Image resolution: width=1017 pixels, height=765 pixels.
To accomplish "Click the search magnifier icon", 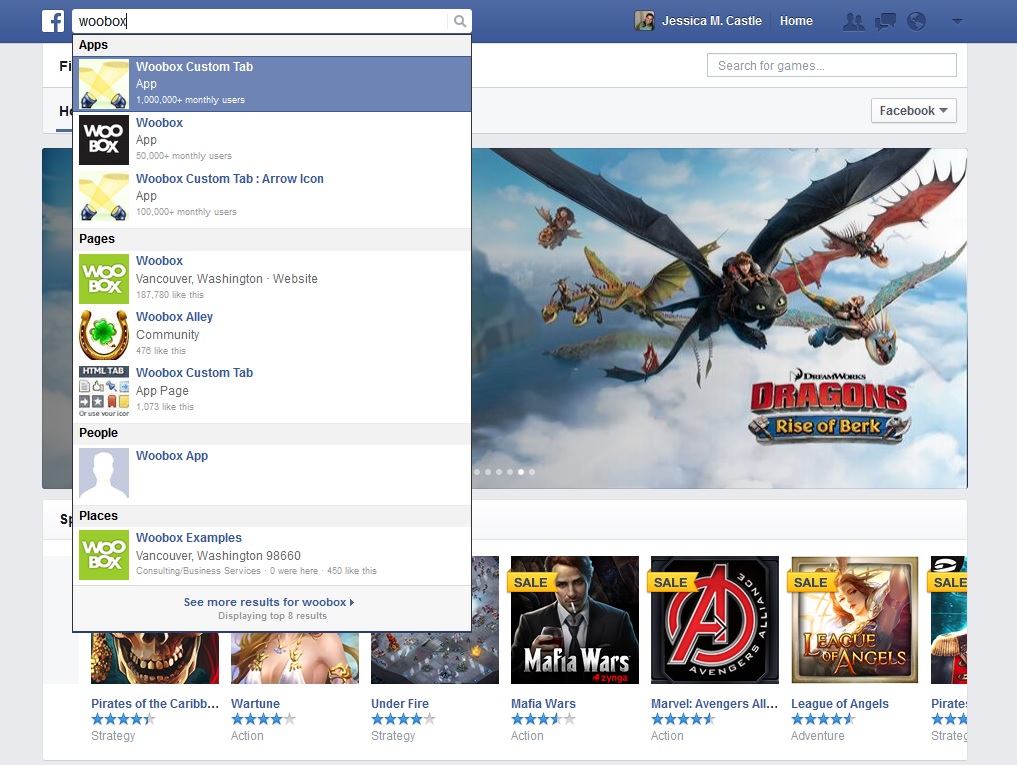I will coord(460,21).
